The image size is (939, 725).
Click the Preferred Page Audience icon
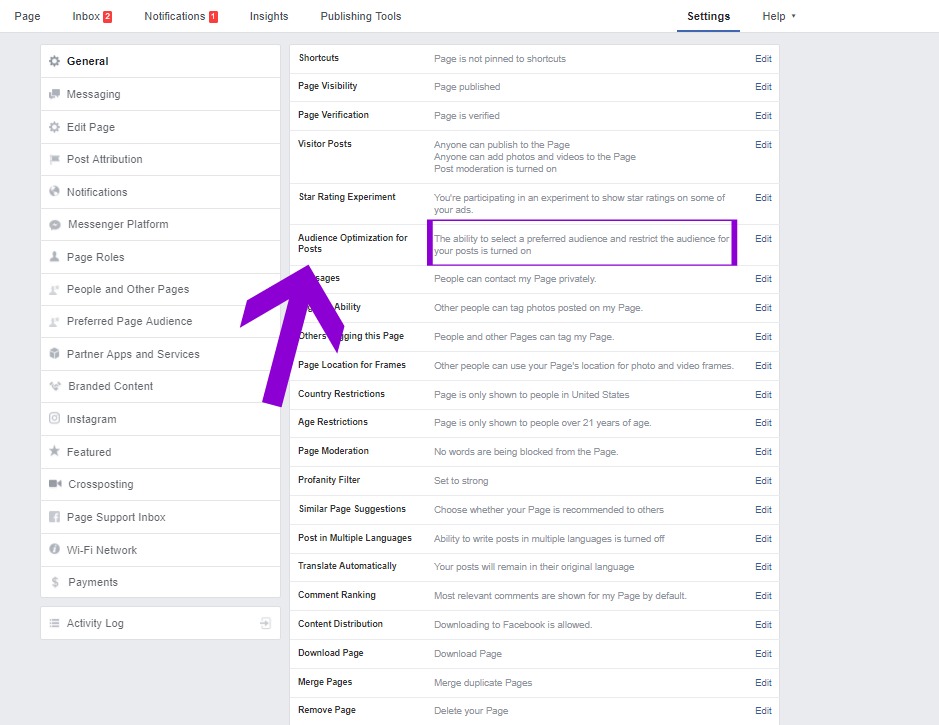point(54,321)
